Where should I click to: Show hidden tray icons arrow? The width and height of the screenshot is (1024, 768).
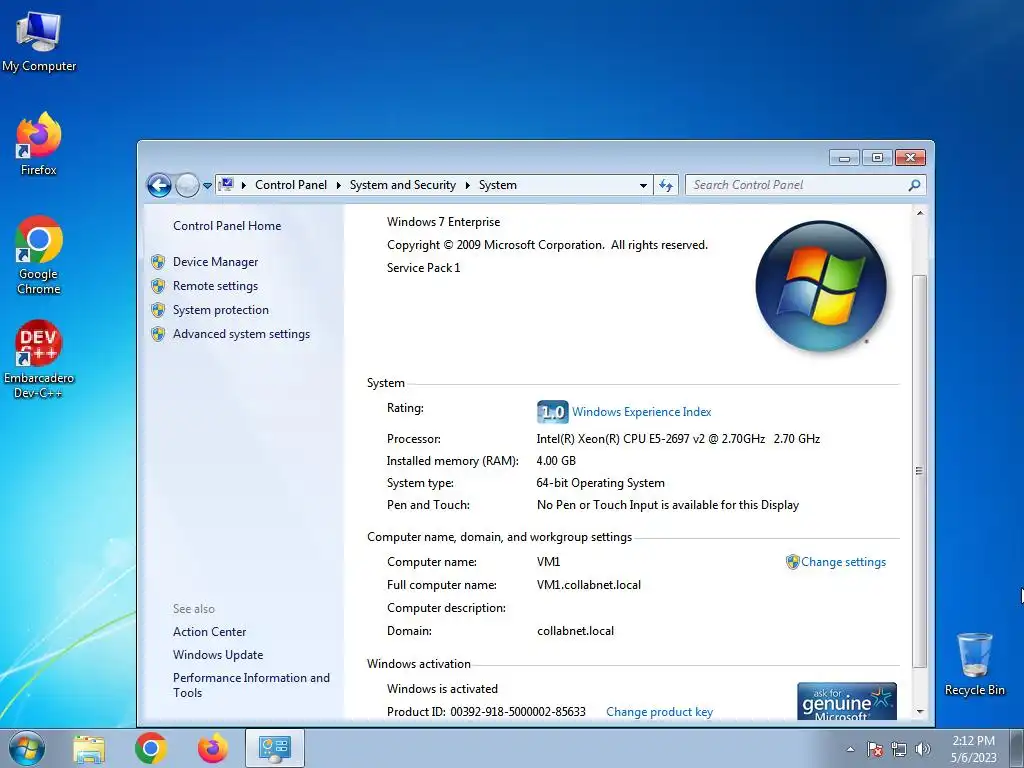[850, 749]
